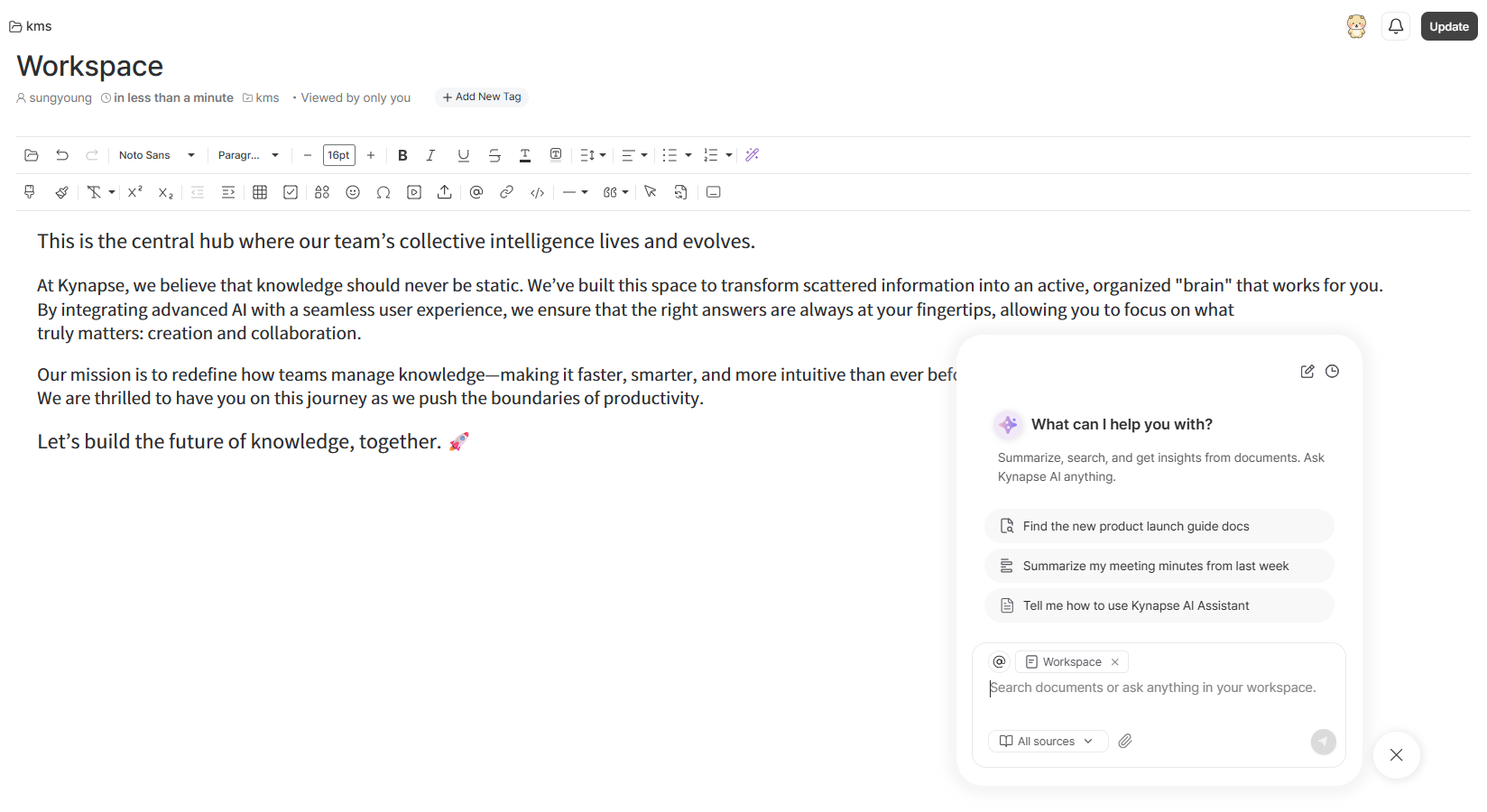Open the blockquote style dropdown
Screen dimensions: 1487x812
(616, 192)
